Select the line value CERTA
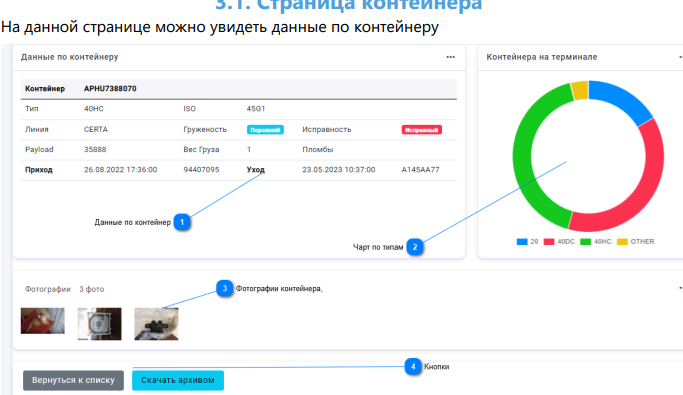The height and width of the screenshot is (395, 683). point(96,129)
